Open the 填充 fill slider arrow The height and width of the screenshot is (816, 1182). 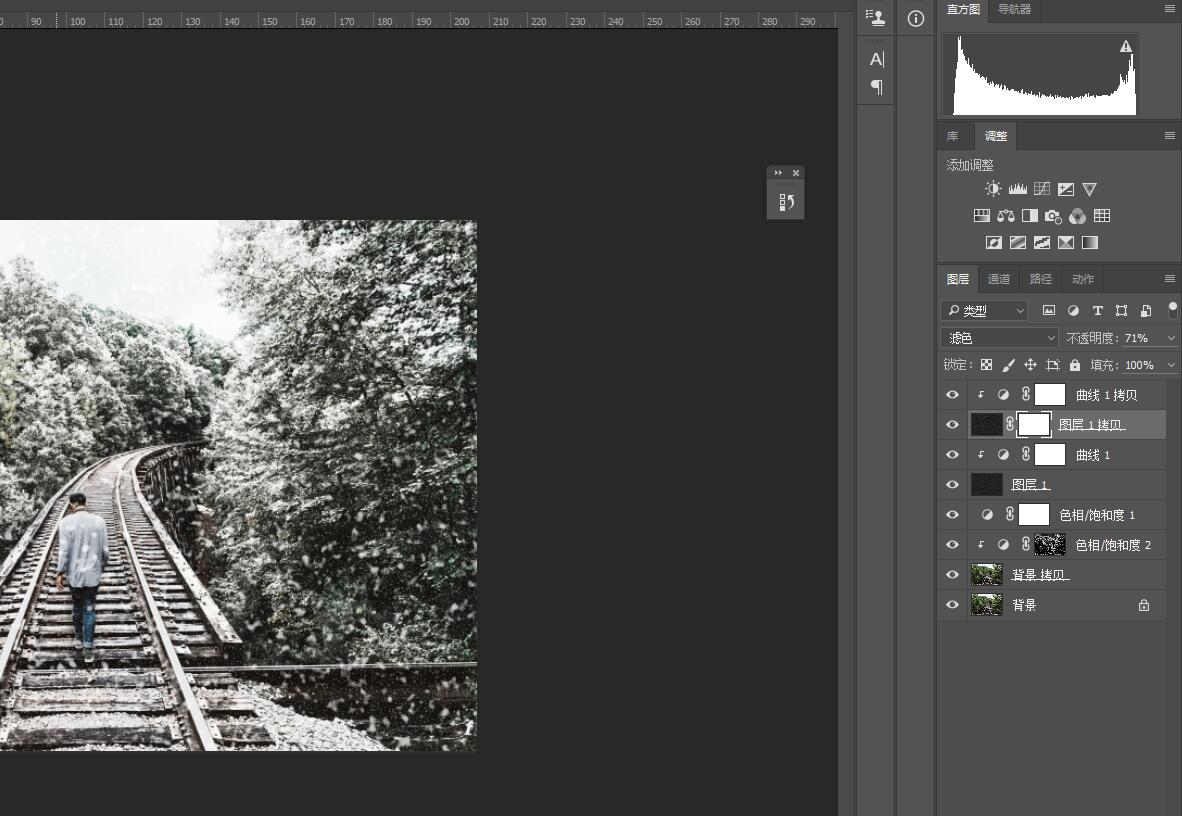coord(1171,365)
